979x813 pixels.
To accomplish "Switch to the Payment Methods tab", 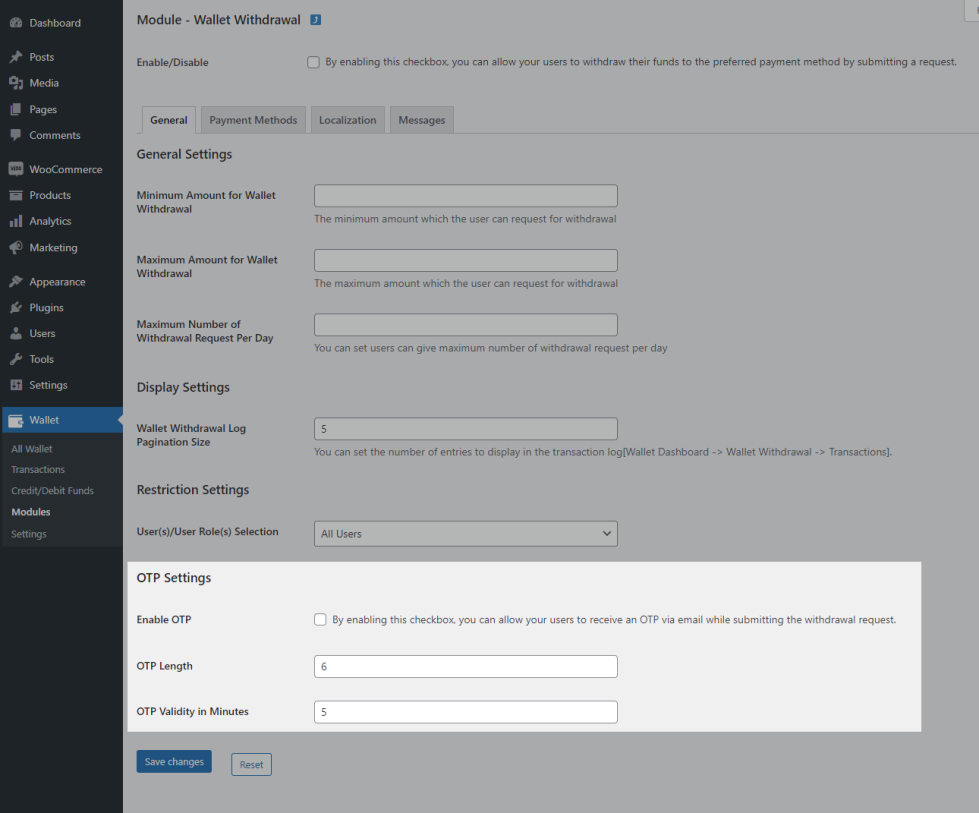I will coord(253,120).
